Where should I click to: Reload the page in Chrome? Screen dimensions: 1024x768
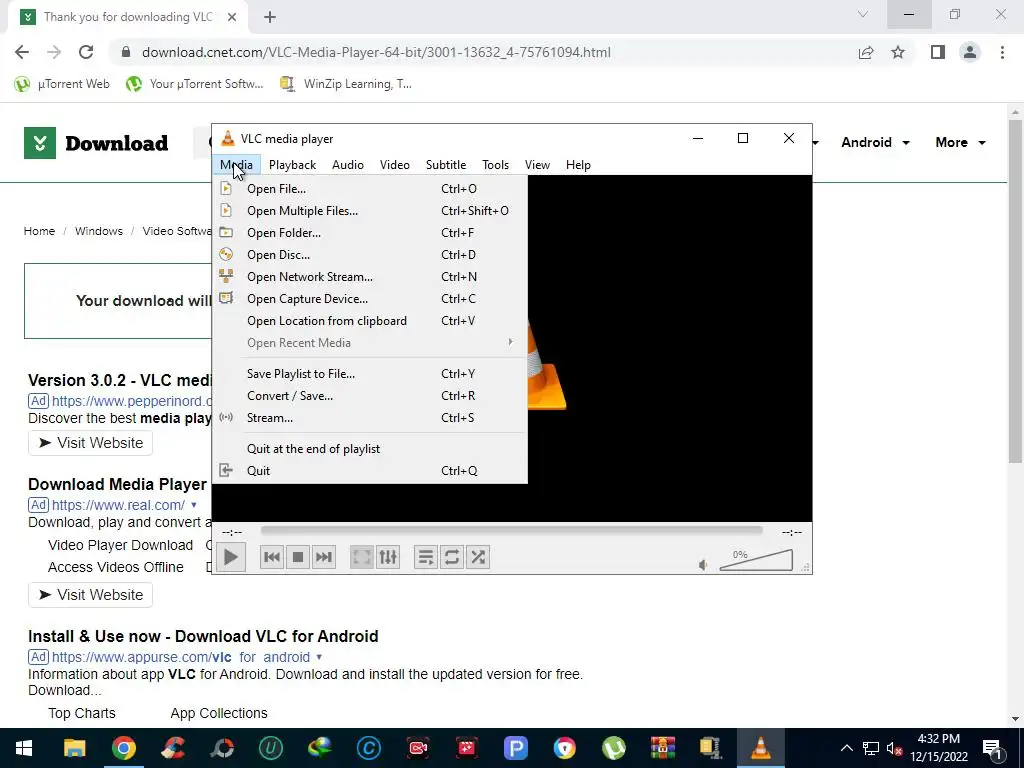[86, 52]
